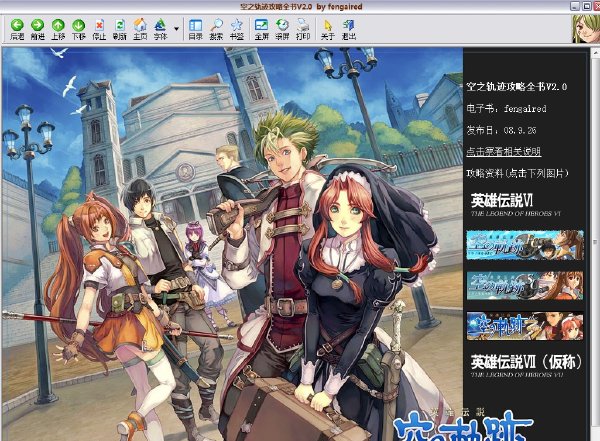This screenshot has width=600, height=441.
Task: Click the character avatar in top-right corner
Action: (585, 29)
